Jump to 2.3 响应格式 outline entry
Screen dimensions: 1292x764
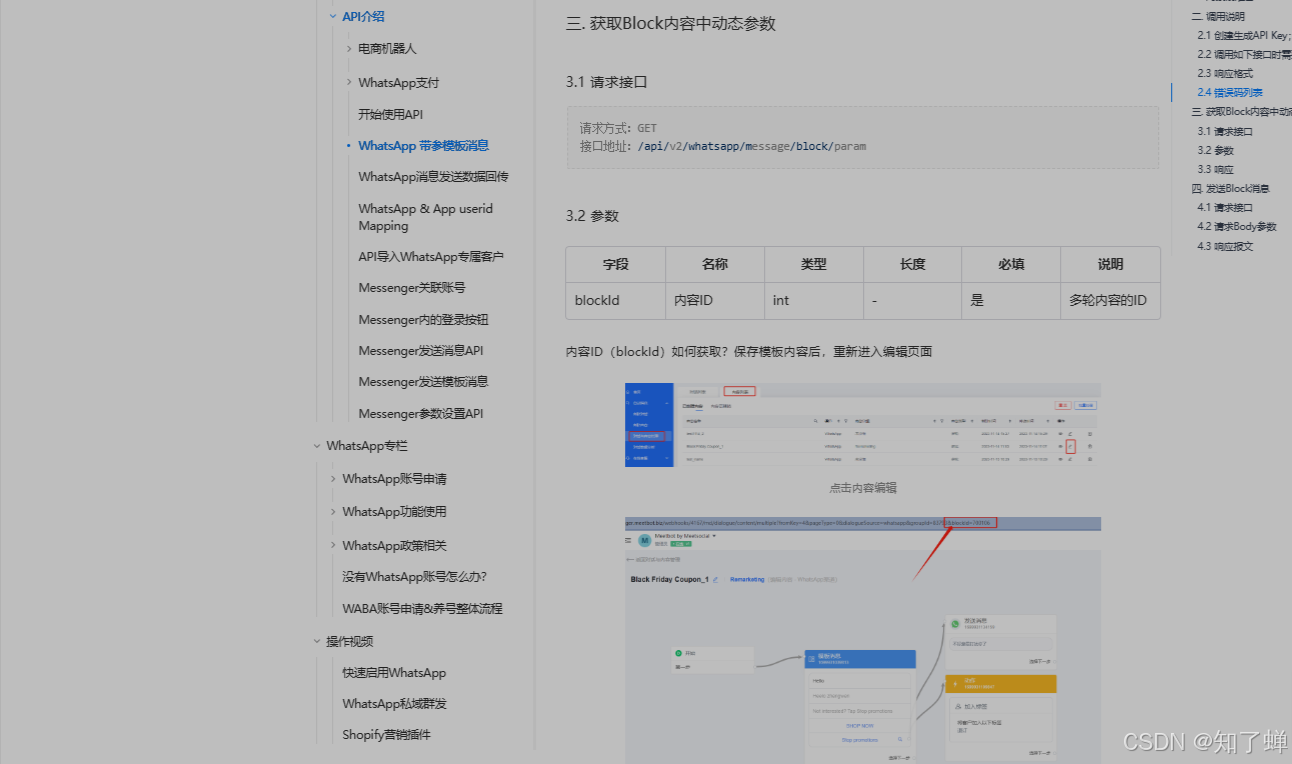tap(1225, 73)
